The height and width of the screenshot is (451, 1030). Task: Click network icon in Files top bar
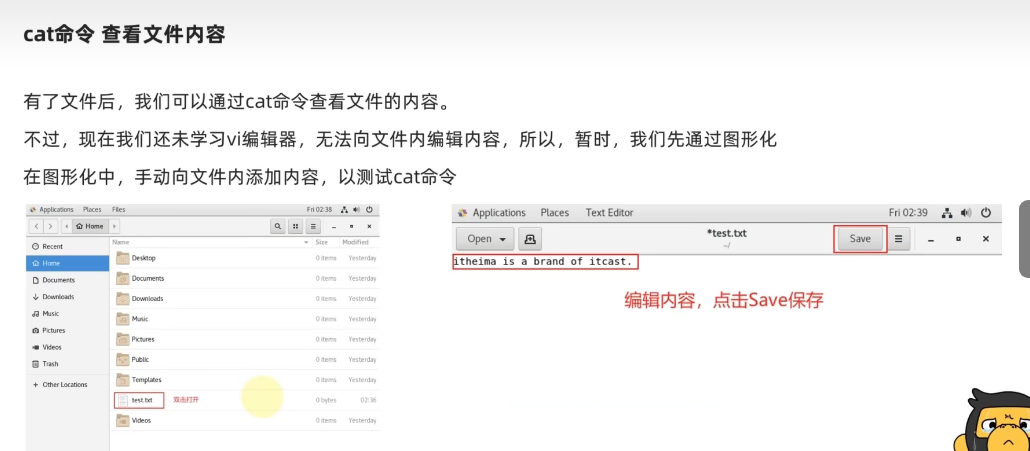[344, 210]
